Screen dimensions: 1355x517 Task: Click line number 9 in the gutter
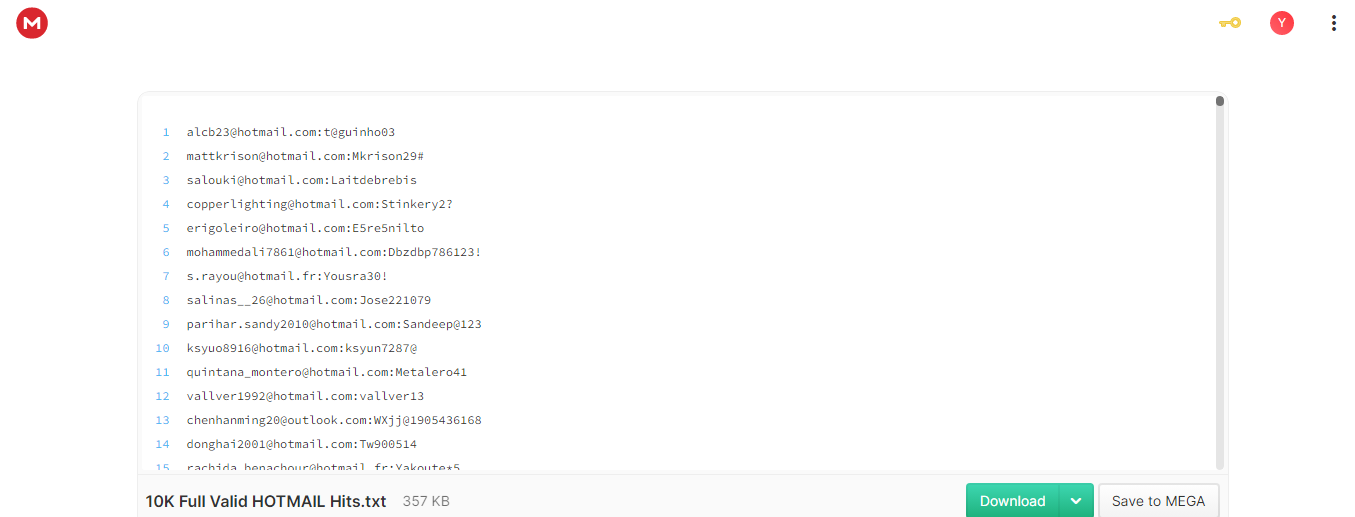166,324
